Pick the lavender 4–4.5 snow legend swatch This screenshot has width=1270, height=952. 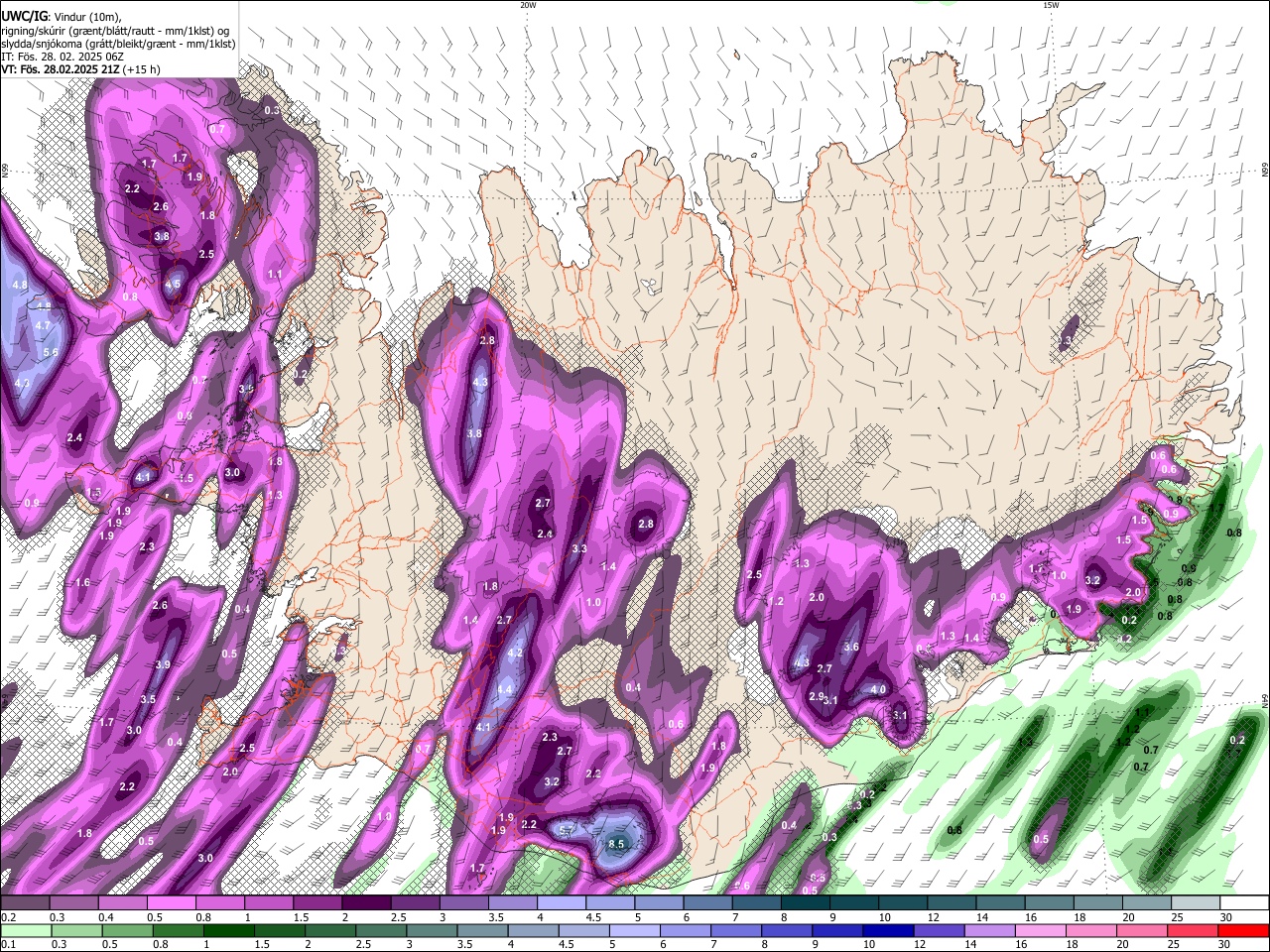coord(561,903)
